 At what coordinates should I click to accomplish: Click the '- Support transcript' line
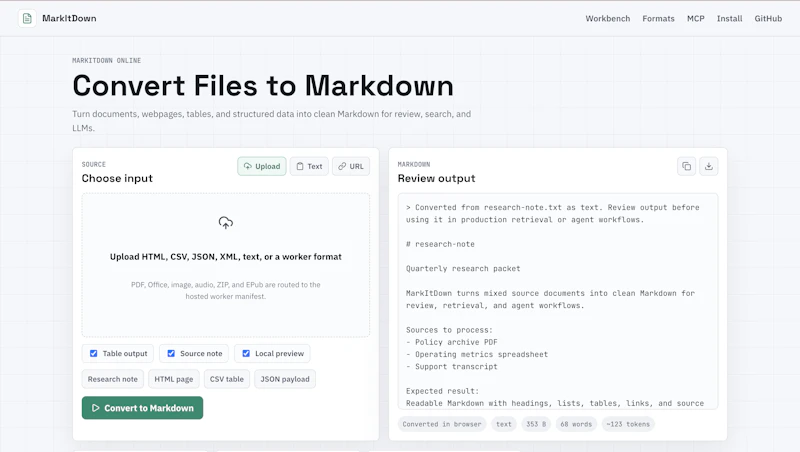pyautogui.click(x=452, y=367)
